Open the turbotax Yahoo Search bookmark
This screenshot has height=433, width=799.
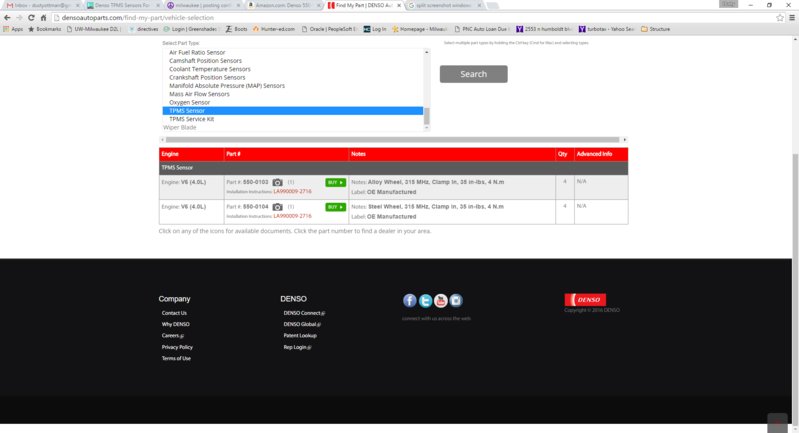tap(606, 29)
